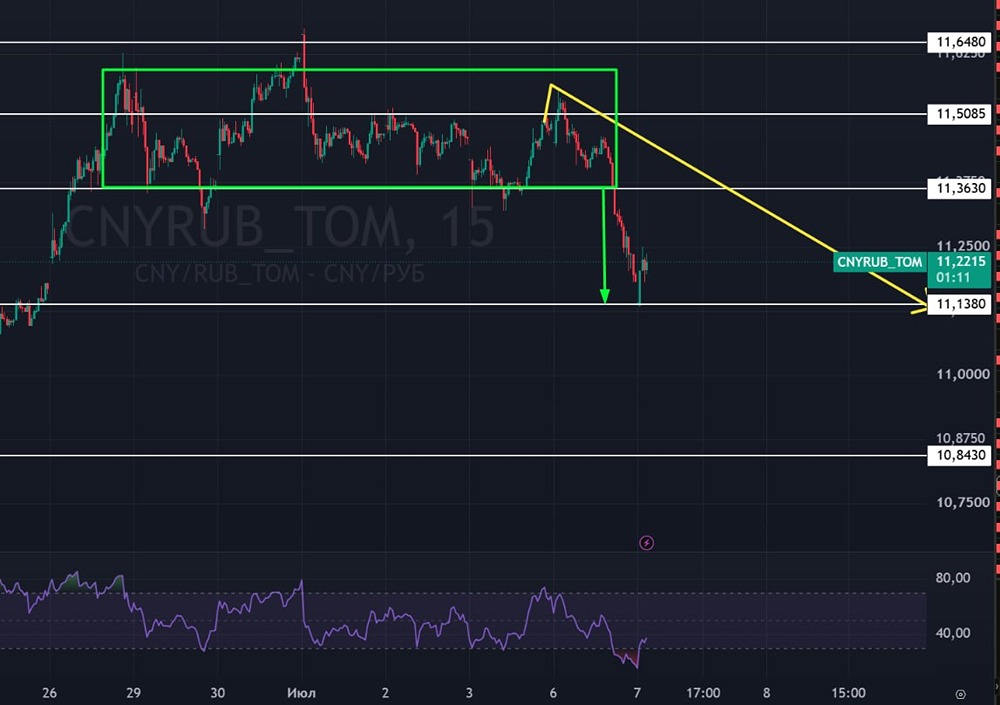Image resolution: width=1000 pixels, height=705 pixels.
Task: Click the Июл month label on time axis
Action: click(x=302, y=693)
